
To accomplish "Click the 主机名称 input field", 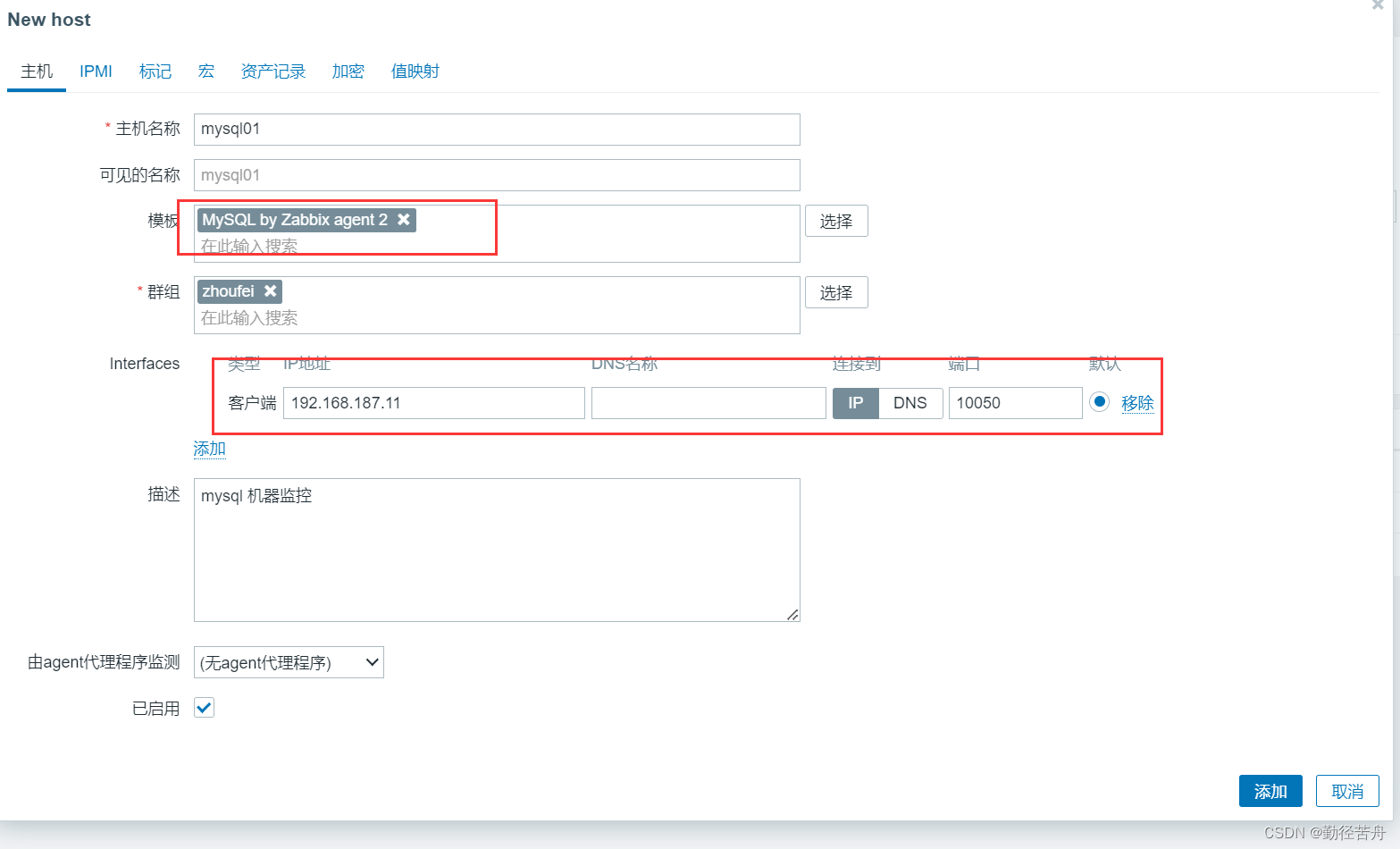I will click(497, 130).
